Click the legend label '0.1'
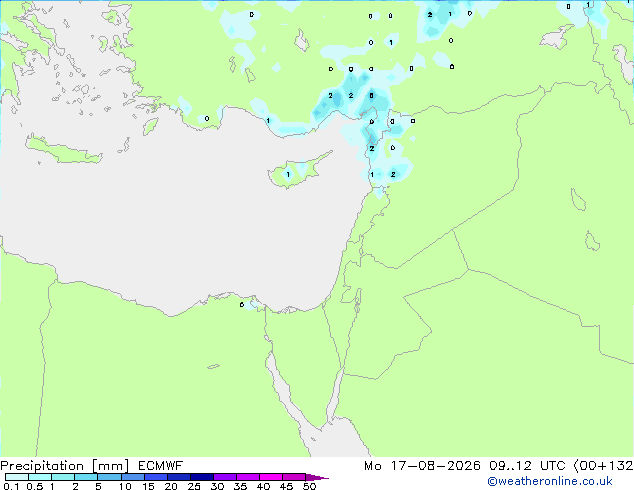 (x=11, y=486)
